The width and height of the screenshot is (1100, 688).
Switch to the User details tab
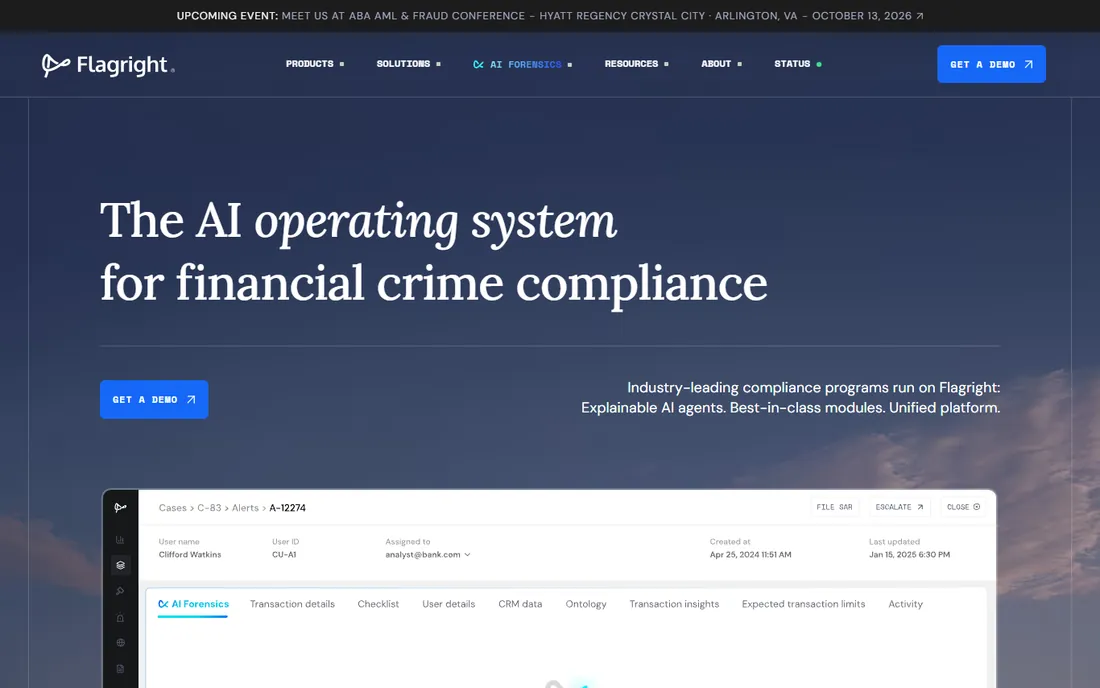[449, 604]
